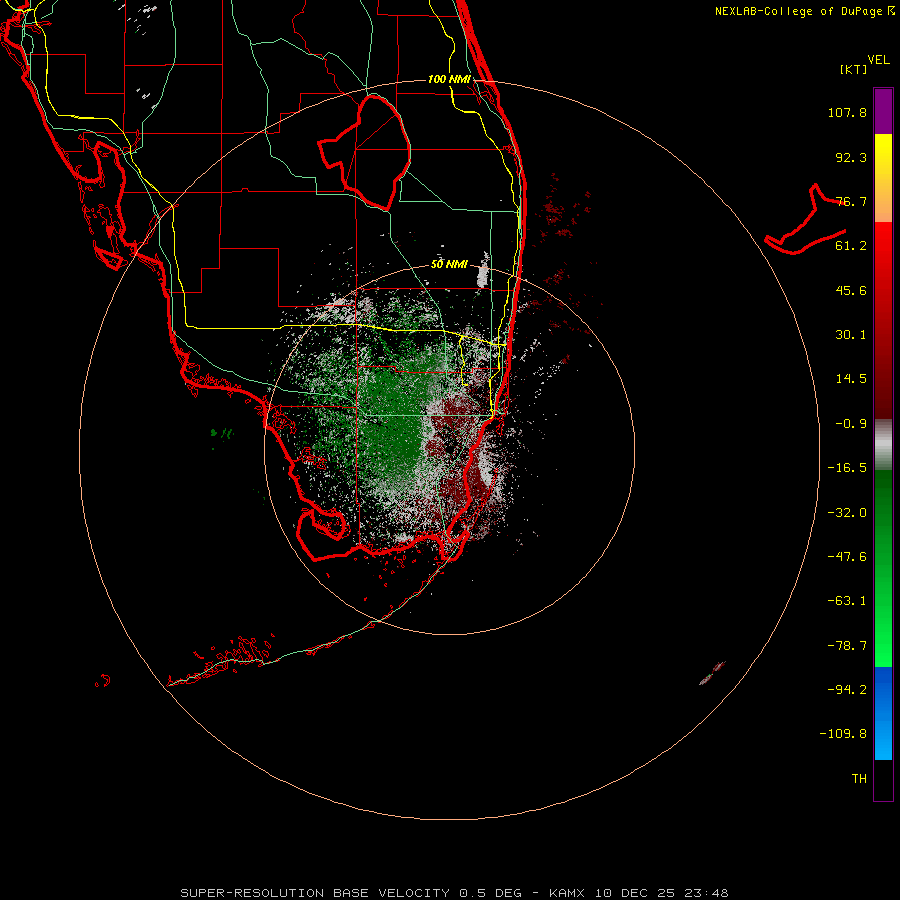Select the 45.6 legend value
This screenshot has width=900, height=900.
851,290
